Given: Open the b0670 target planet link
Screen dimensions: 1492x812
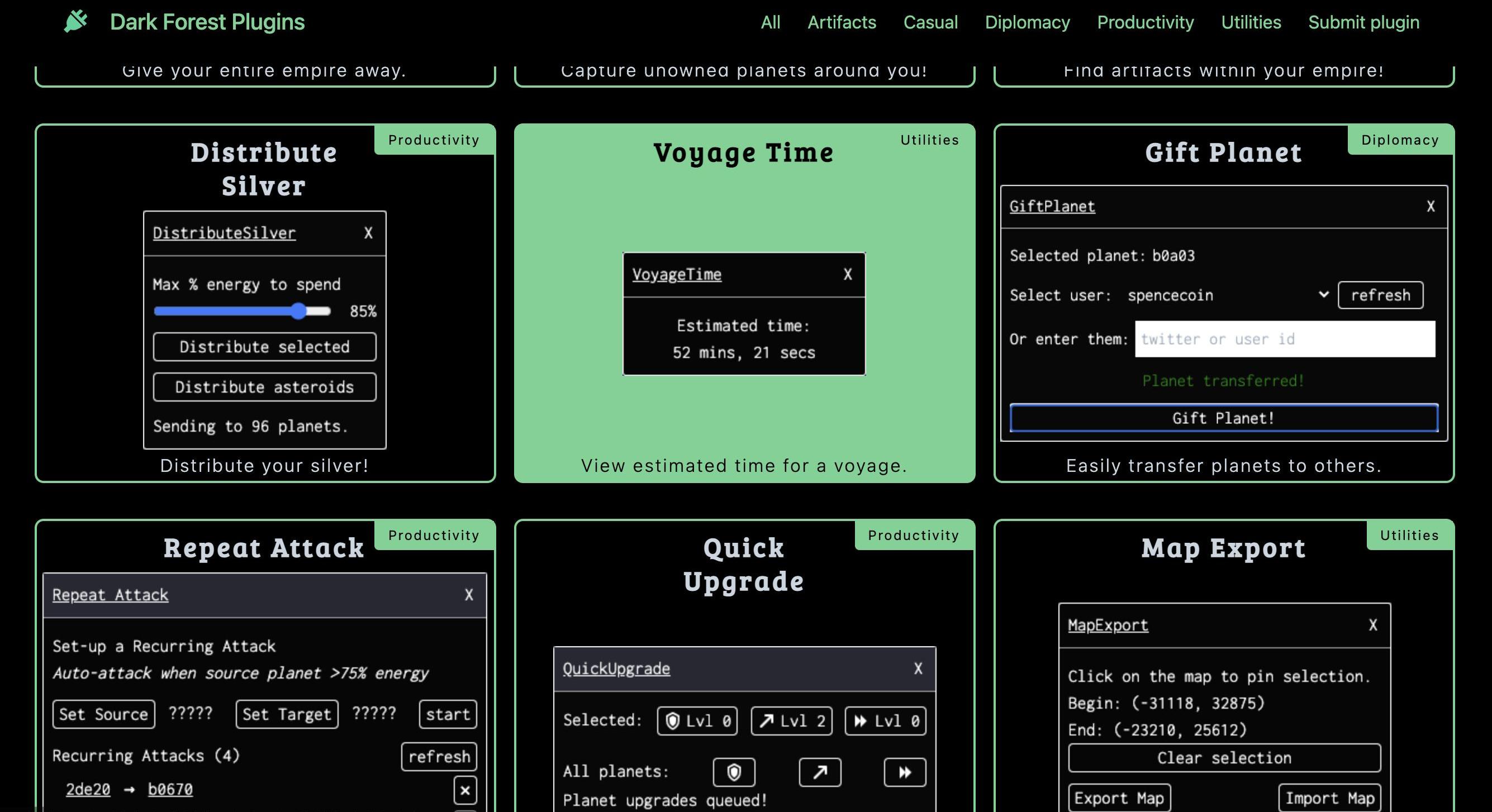Looking at the screenshot, I should point(170,790).
